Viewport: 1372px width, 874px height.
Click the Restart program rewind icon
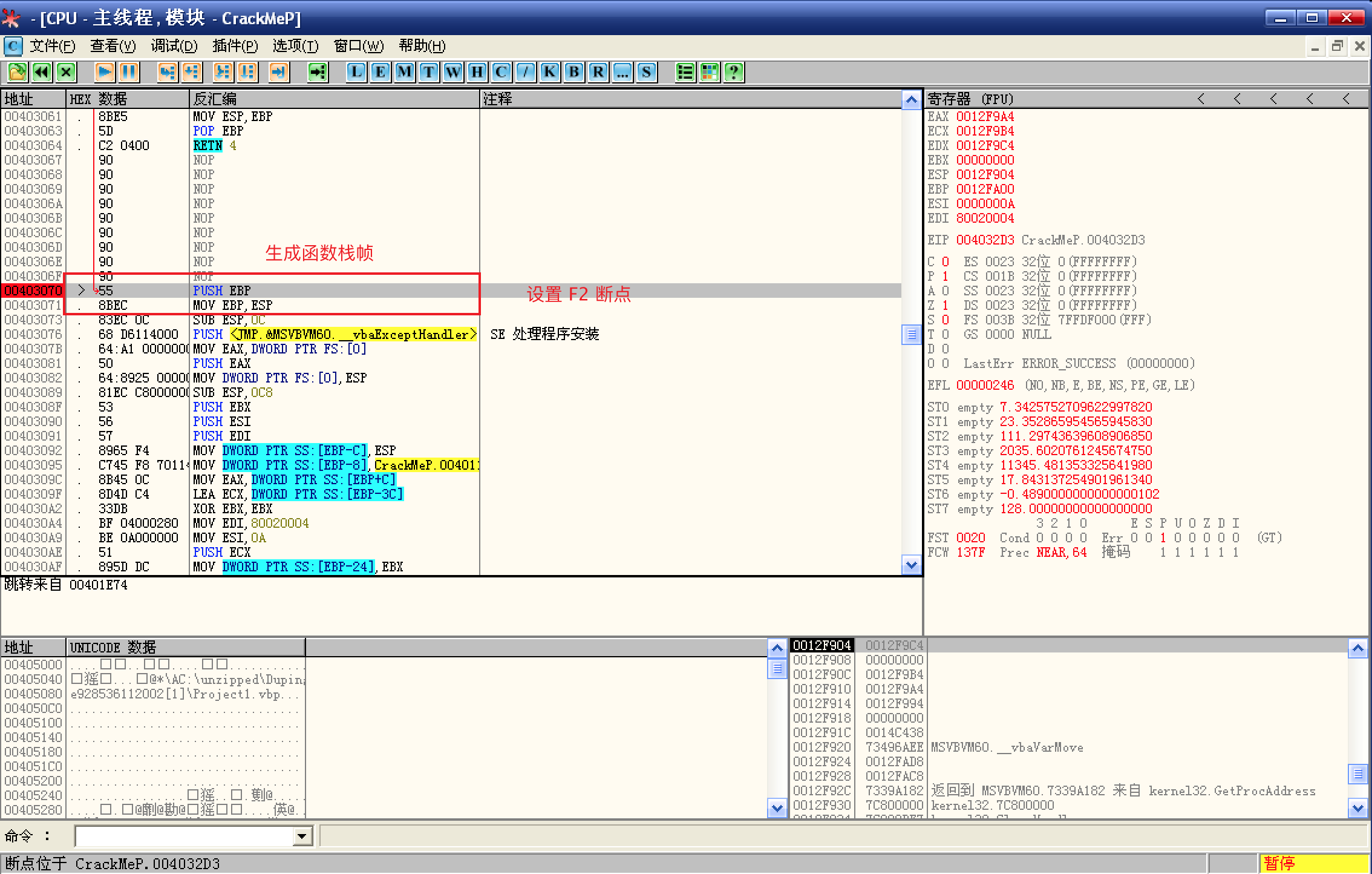(x=42, y=73)
